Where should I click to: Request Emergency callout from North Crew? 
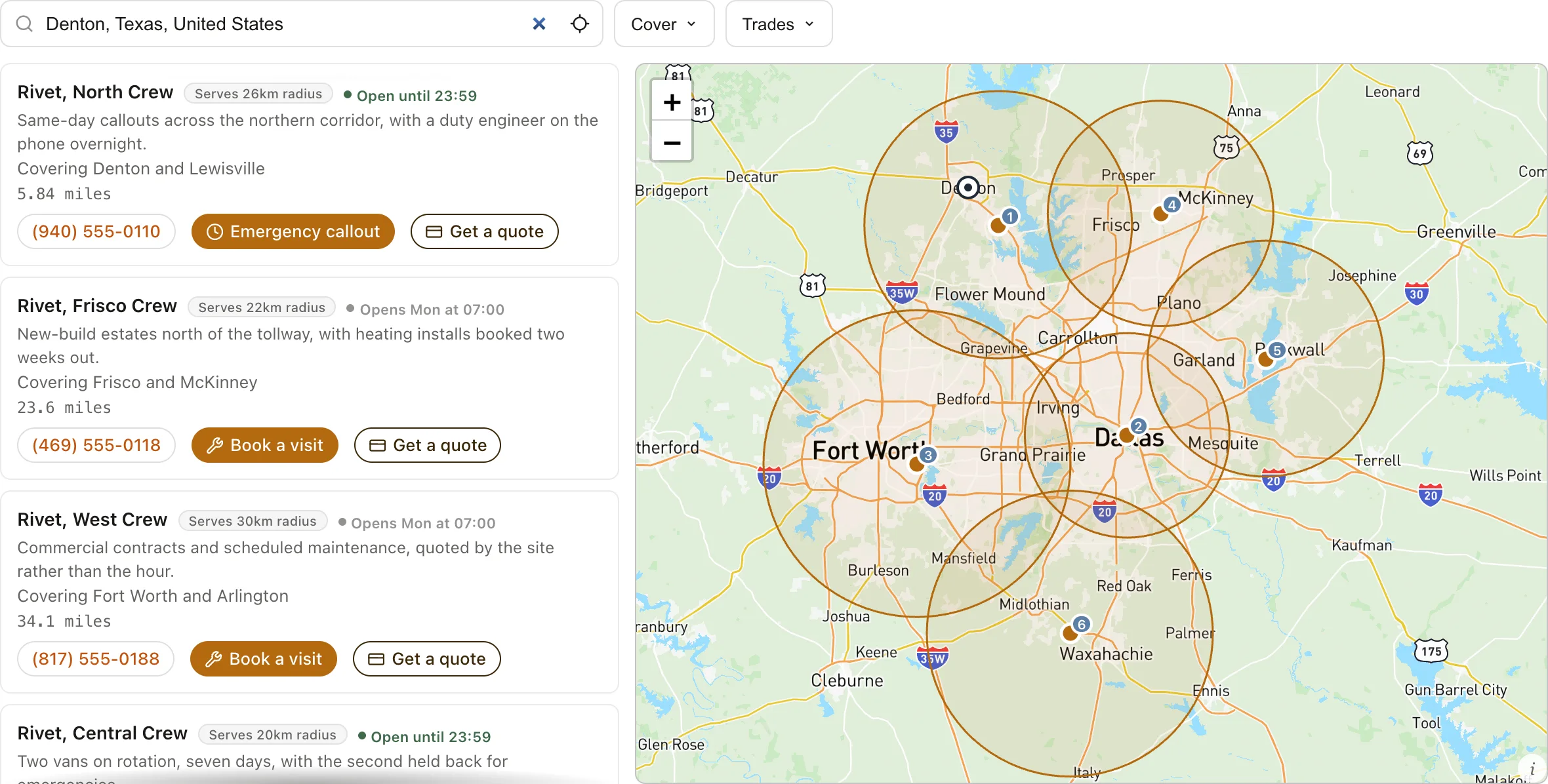293,231
